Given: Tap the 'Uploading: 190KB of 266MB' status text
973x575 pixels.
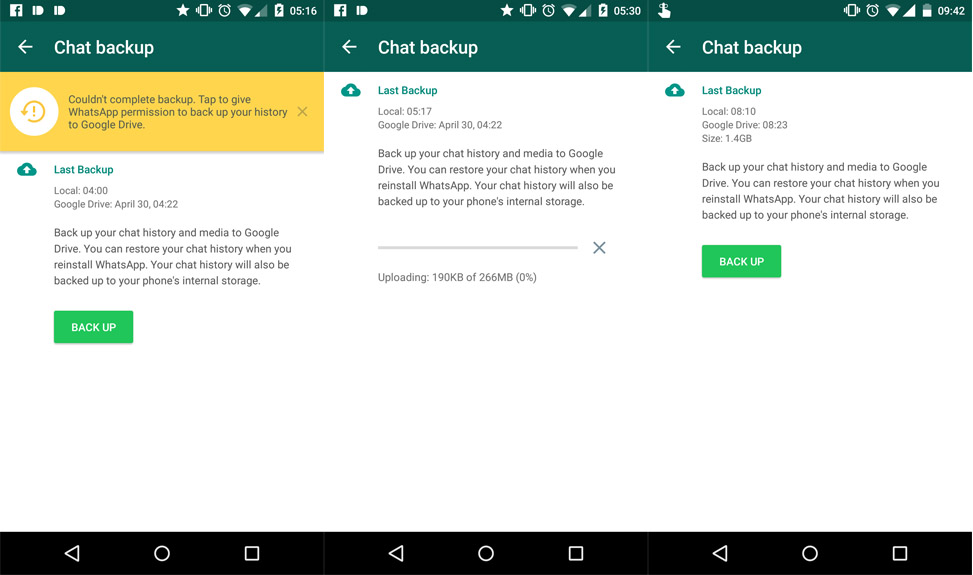Looking at the screenshot, I should (457, 277).
